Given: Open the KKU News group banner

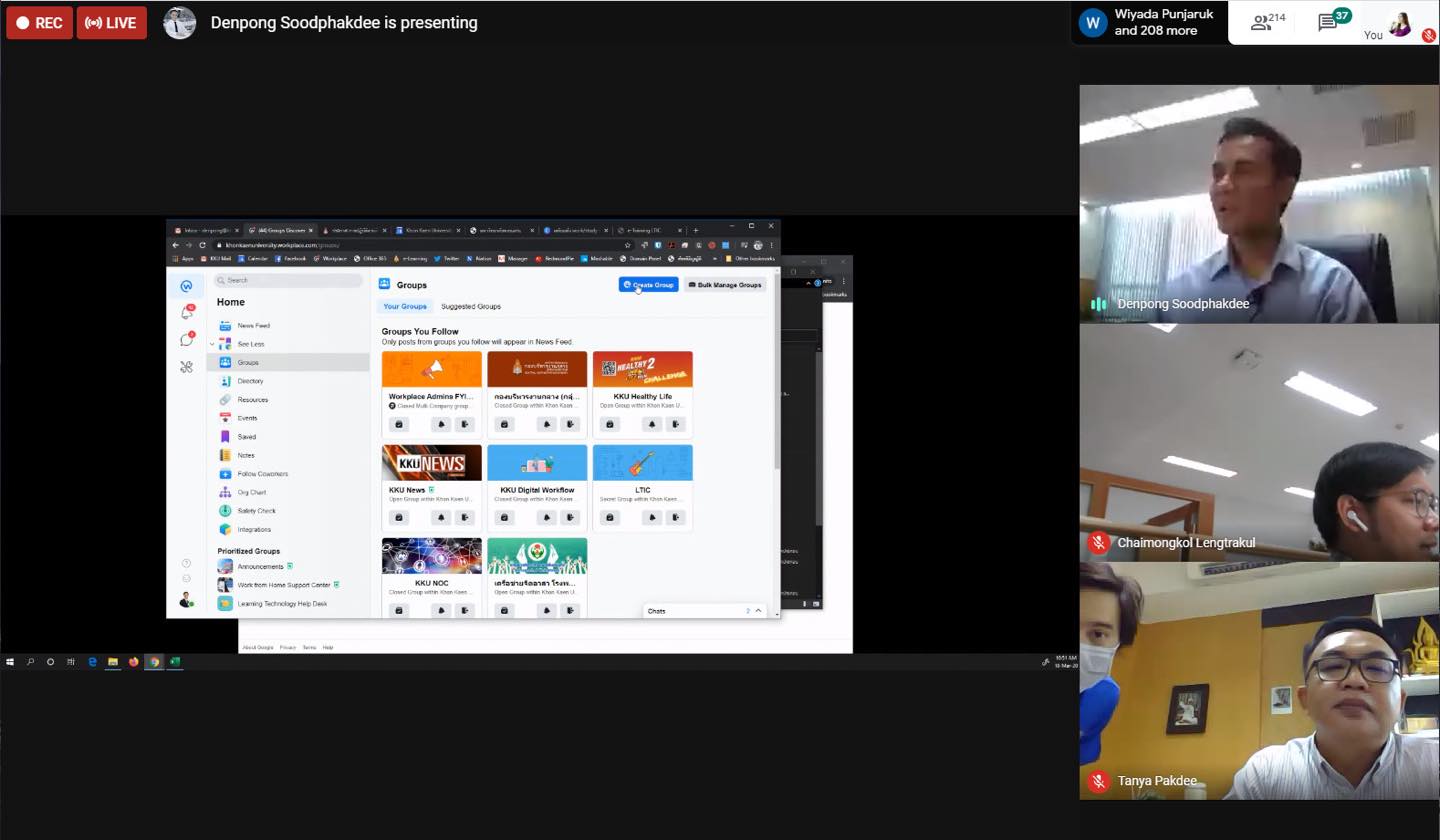Looking at the screenshot, I should click(431, 463).
